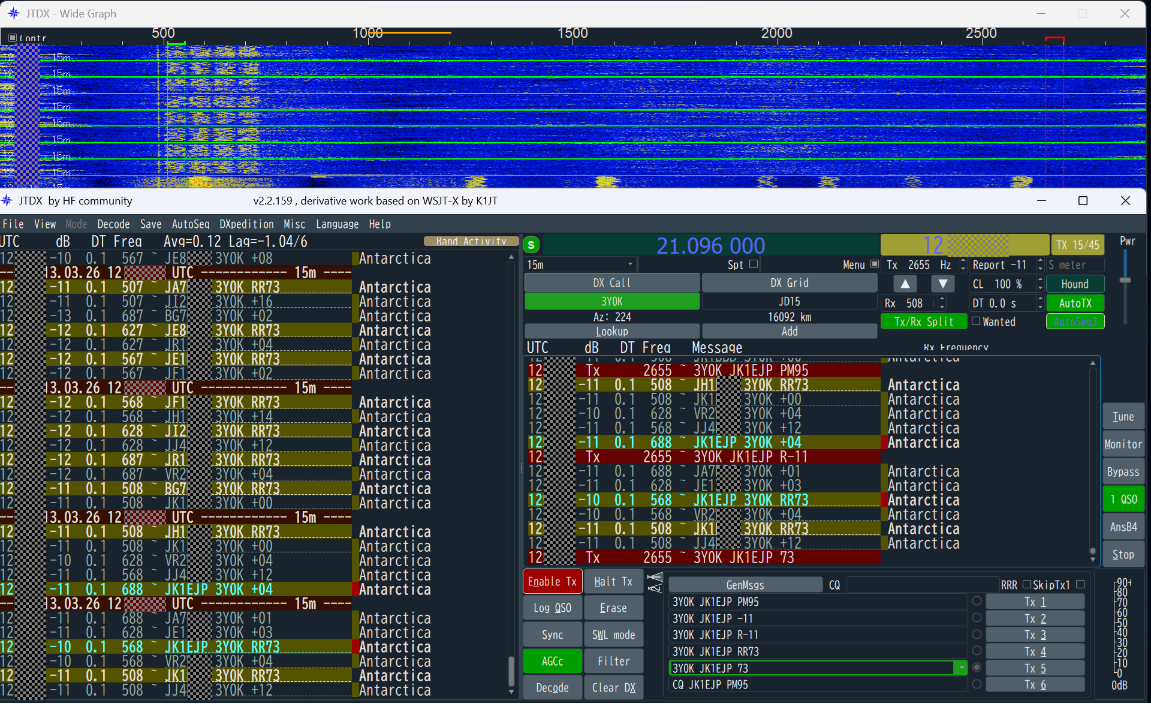The image size is (1151, 704).
Task: Click the DX Grid field showing JD15
Action: [x=789, y=302]
